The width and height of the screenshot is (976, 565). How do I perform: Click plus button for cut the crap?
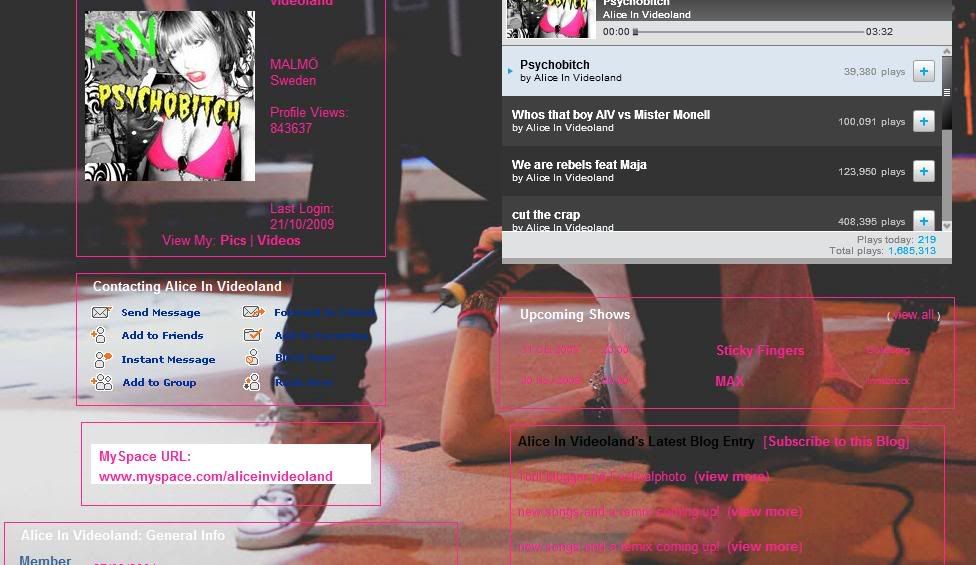click(x=924, y=220)
